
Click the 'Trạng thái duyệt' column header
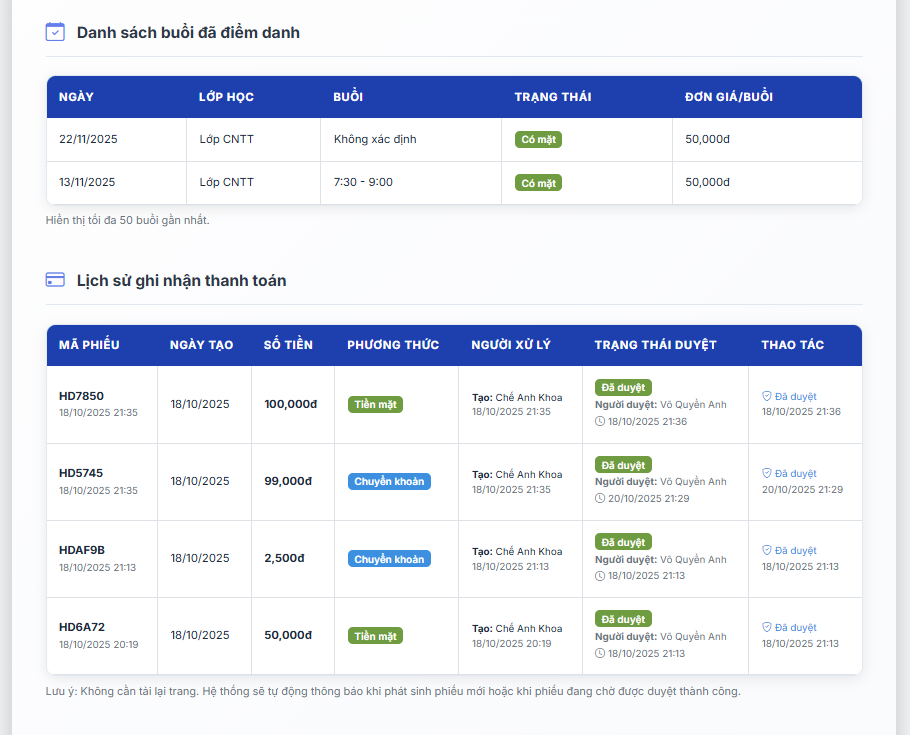[655, 345]
